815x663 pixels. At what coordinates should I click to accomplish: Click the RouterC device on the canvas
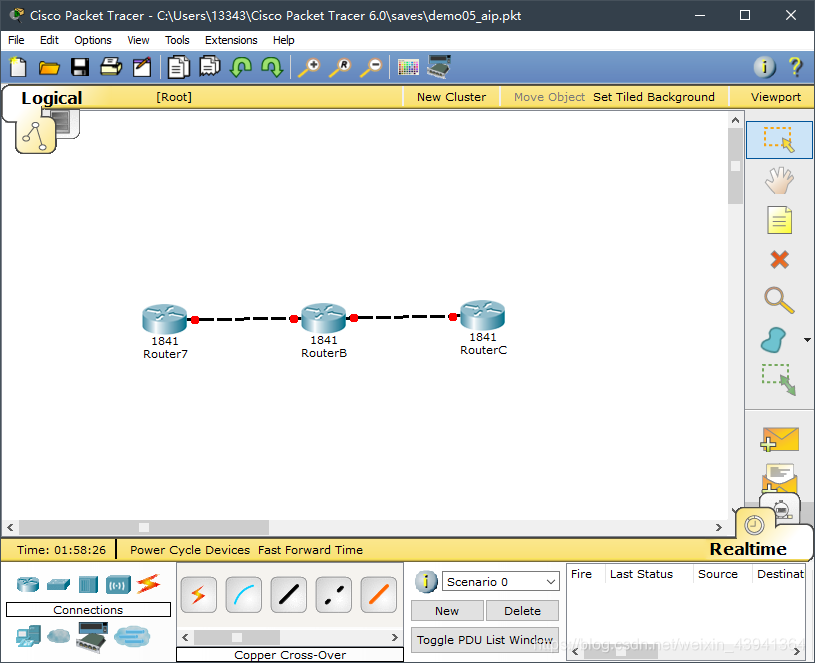[482, 315]
